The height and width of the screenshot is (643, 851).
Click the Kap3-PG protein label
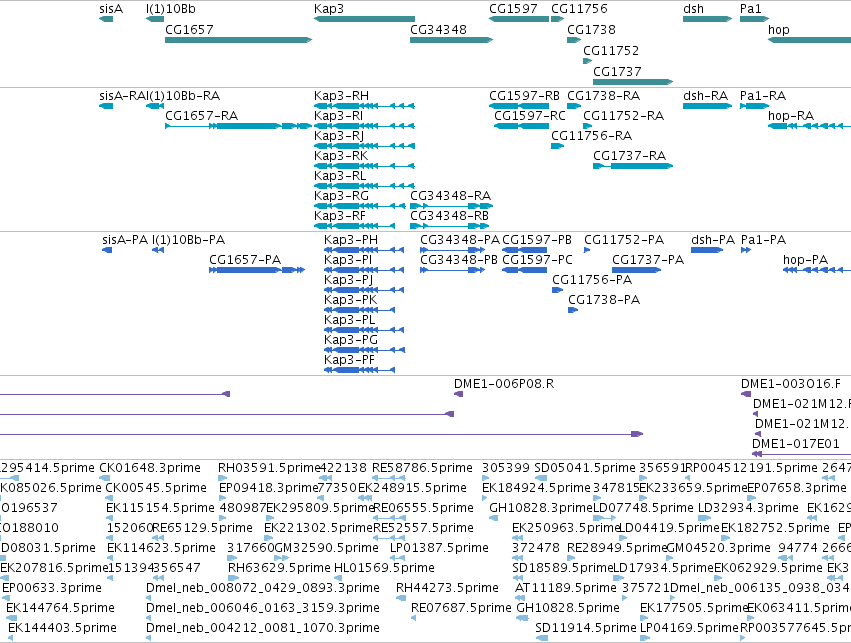[x=351, y=340]
